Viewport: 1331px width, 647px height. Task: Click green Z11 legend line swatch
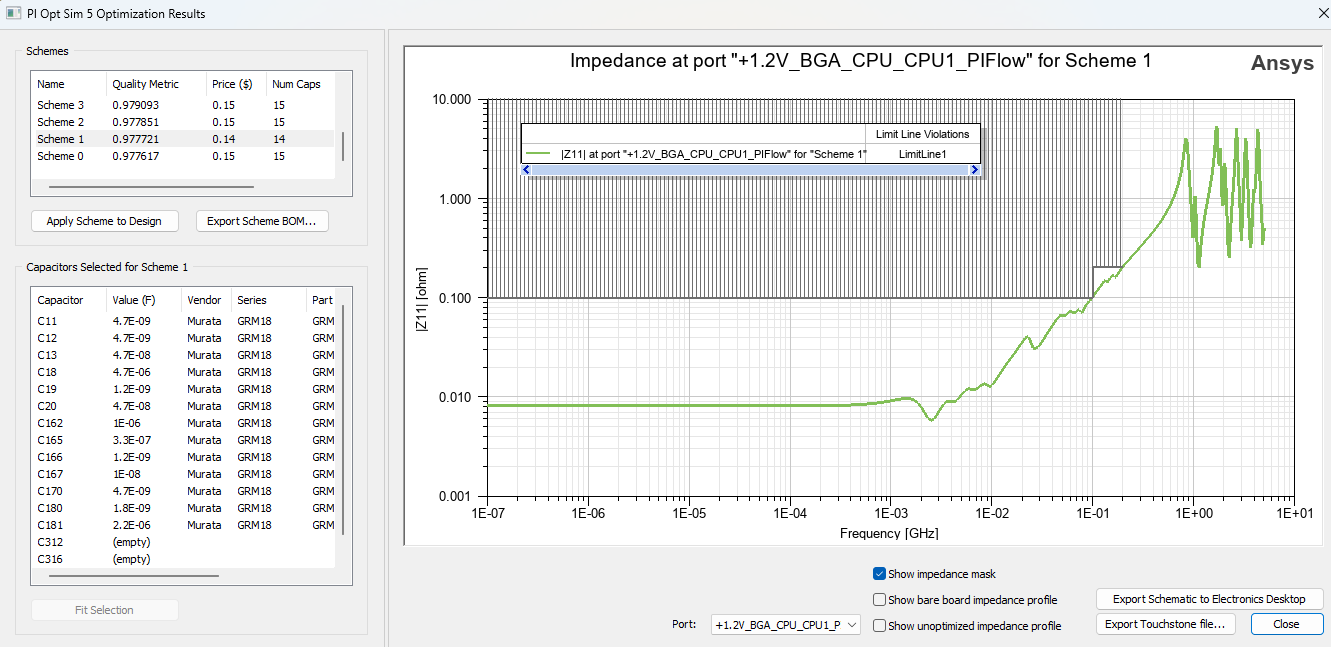point(539,154)
